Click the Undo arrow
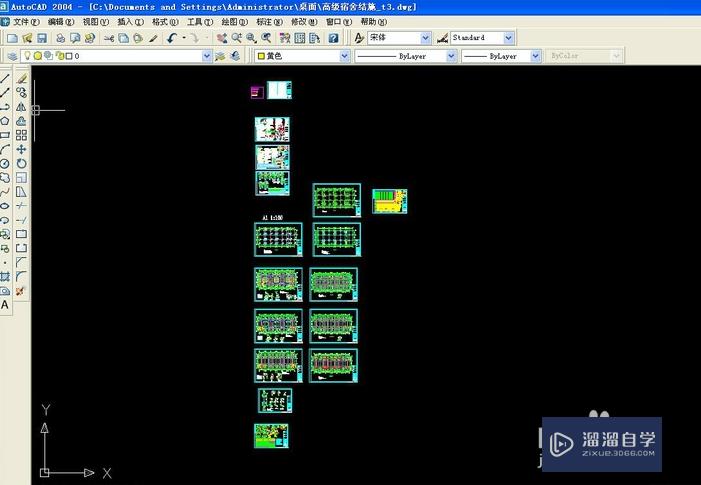This screenshot has width=701, height=485. click(x=172, y=38)
